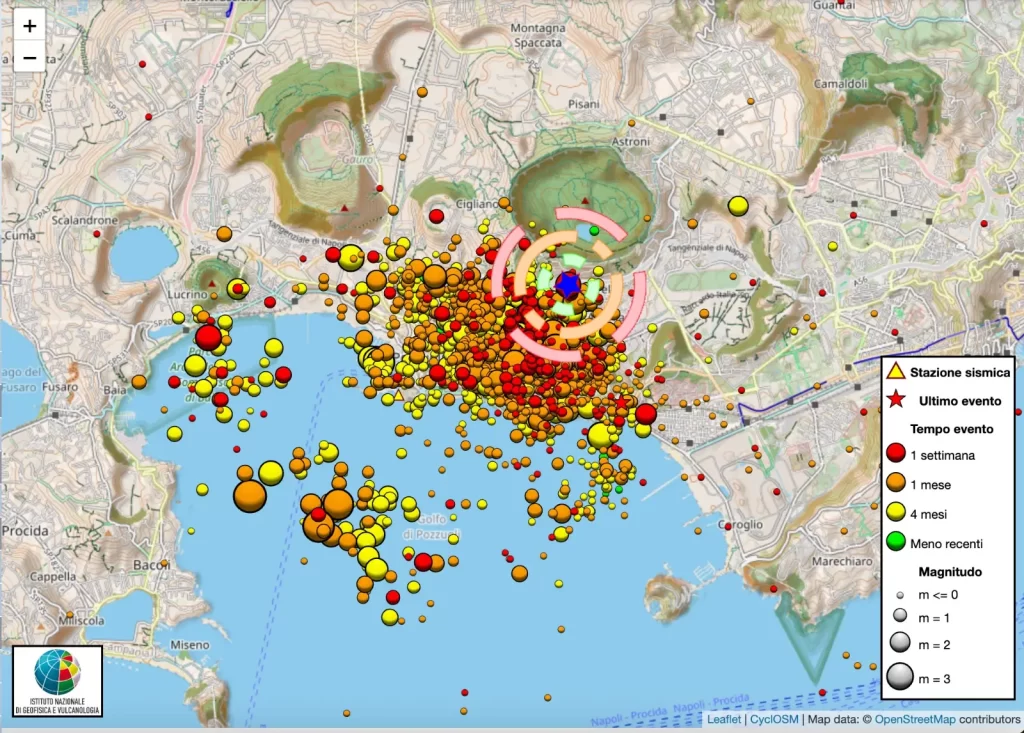Viewport: 1024px width, 733px height.
Task: Click the green 'Meno recenti' legend swatch
Action: click(896, 542)
